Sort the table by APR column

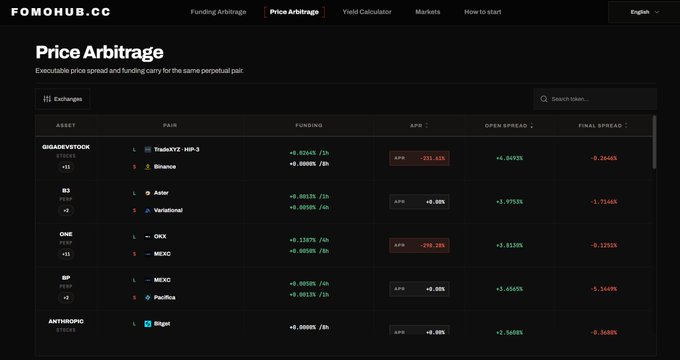[x=419, y=125]
